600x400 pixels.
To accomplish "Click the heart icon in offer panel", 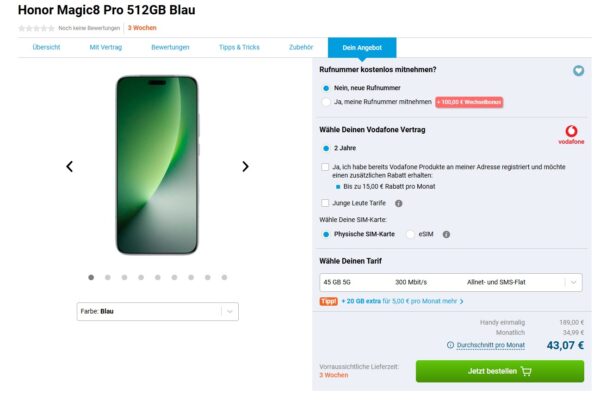I will tap(577, 71).
